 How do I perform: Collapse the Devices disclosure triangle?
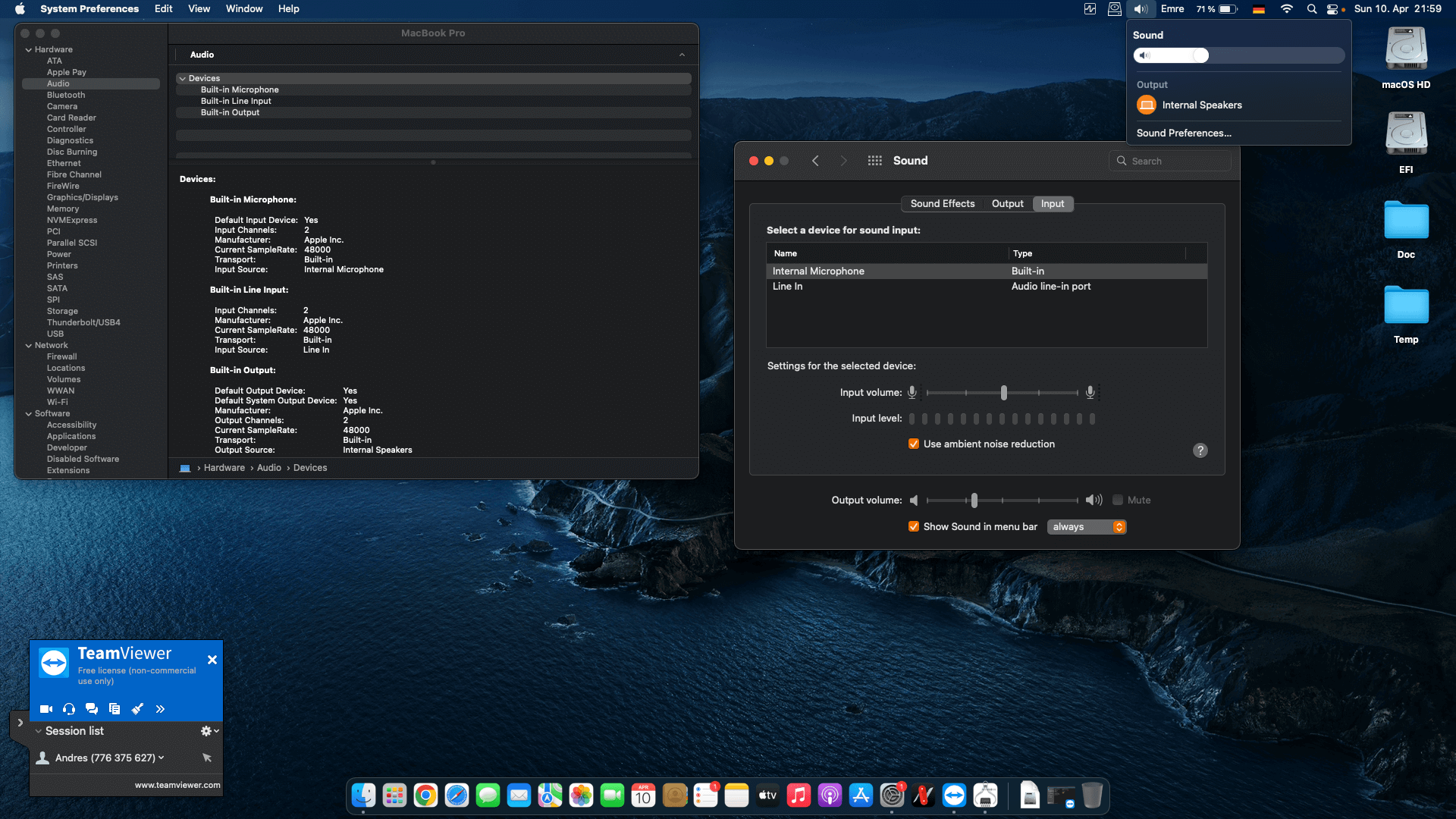point(182,79)
